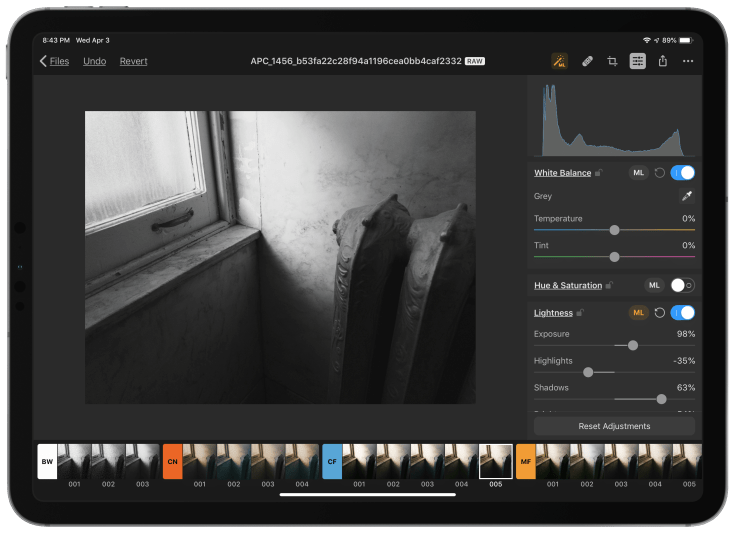Apply MF preset 002
This screenshot has width=736, height=534.
point(587,461)
